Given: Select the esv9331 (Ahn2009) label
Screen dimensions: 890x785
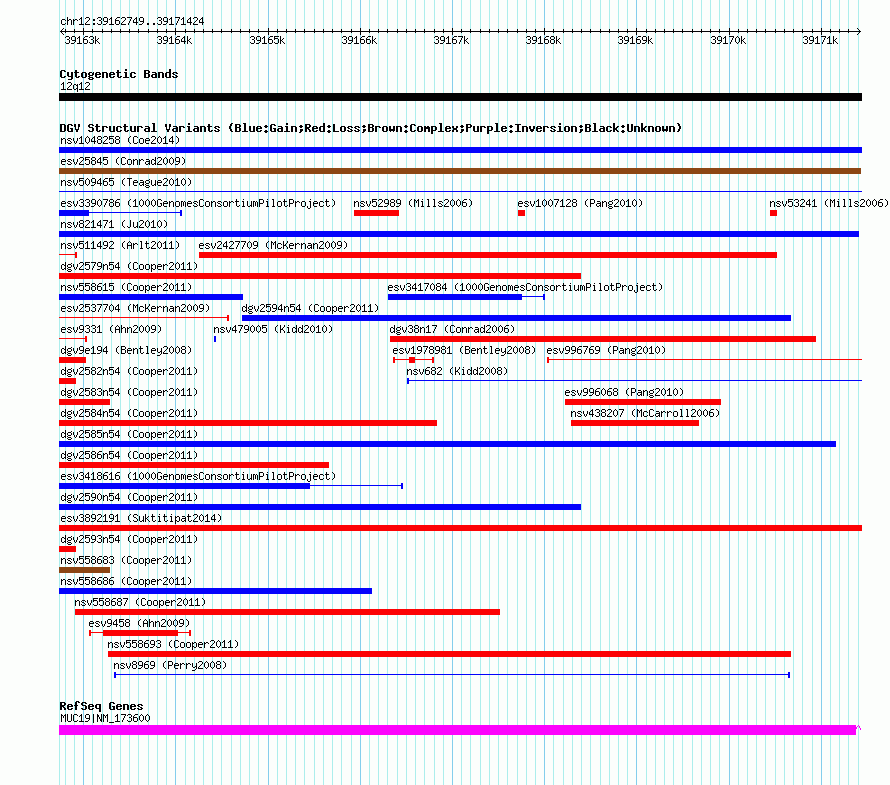Looking at the screenshot, I should click(x=111, y=329).
